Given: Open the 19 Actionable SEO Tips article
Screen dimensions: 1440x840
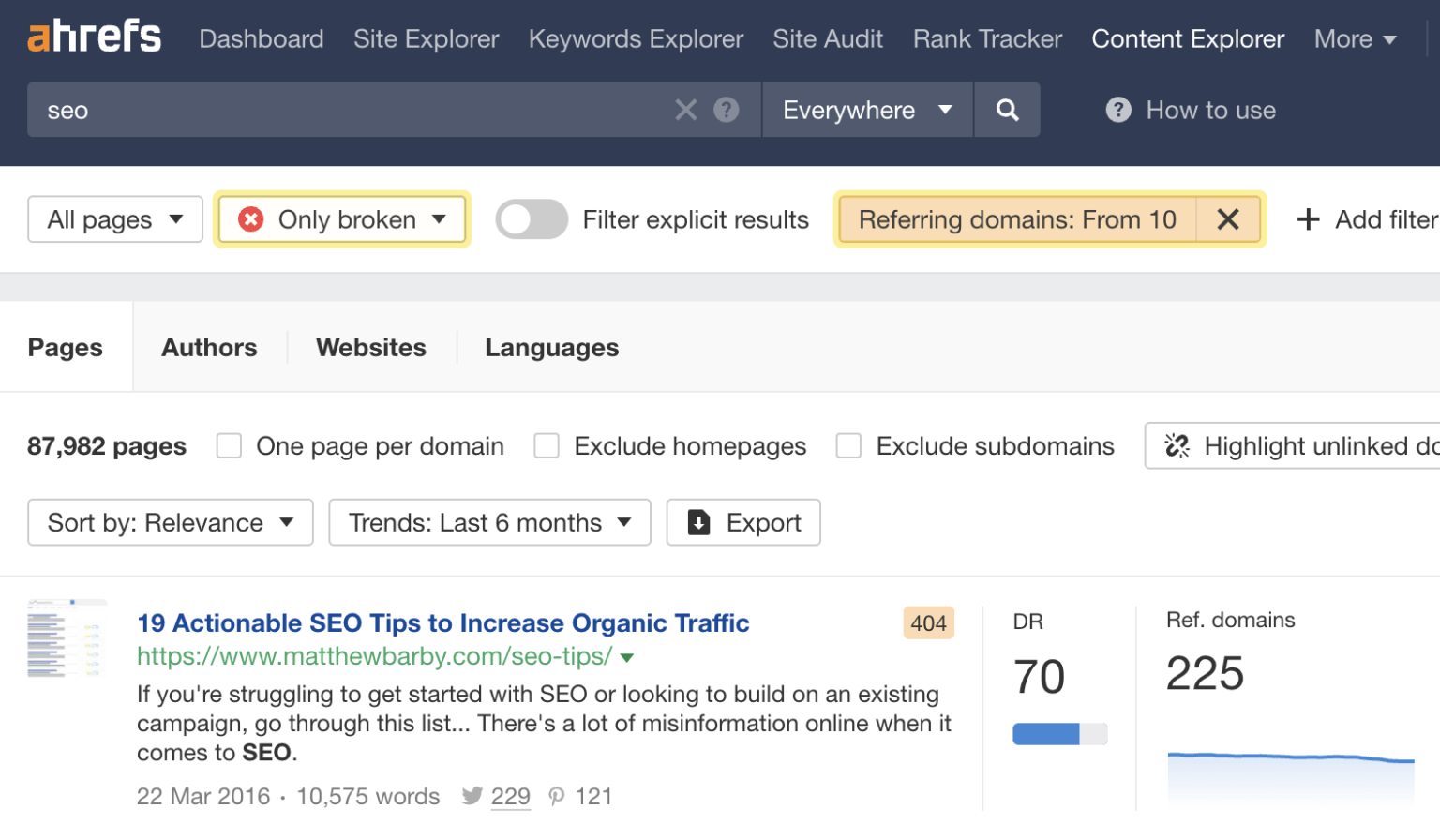Looking at the screenshot, I should pyautogui.click(x=442, y=622).
